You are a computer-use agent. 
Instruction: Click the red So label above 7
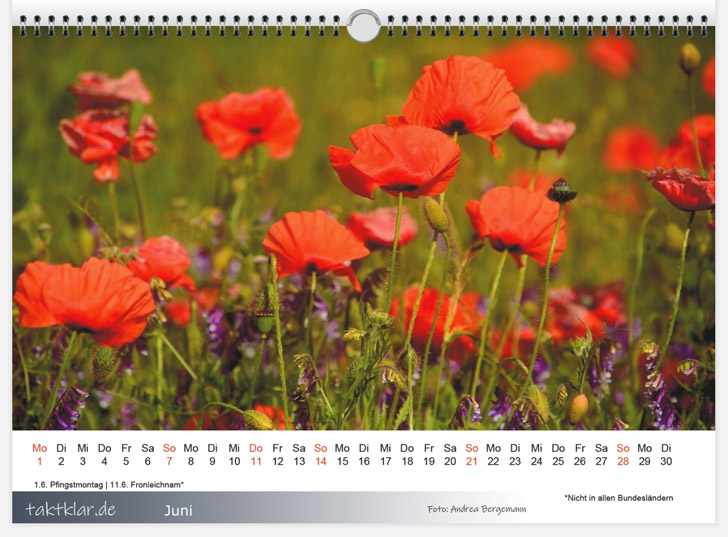pos(169,448)
